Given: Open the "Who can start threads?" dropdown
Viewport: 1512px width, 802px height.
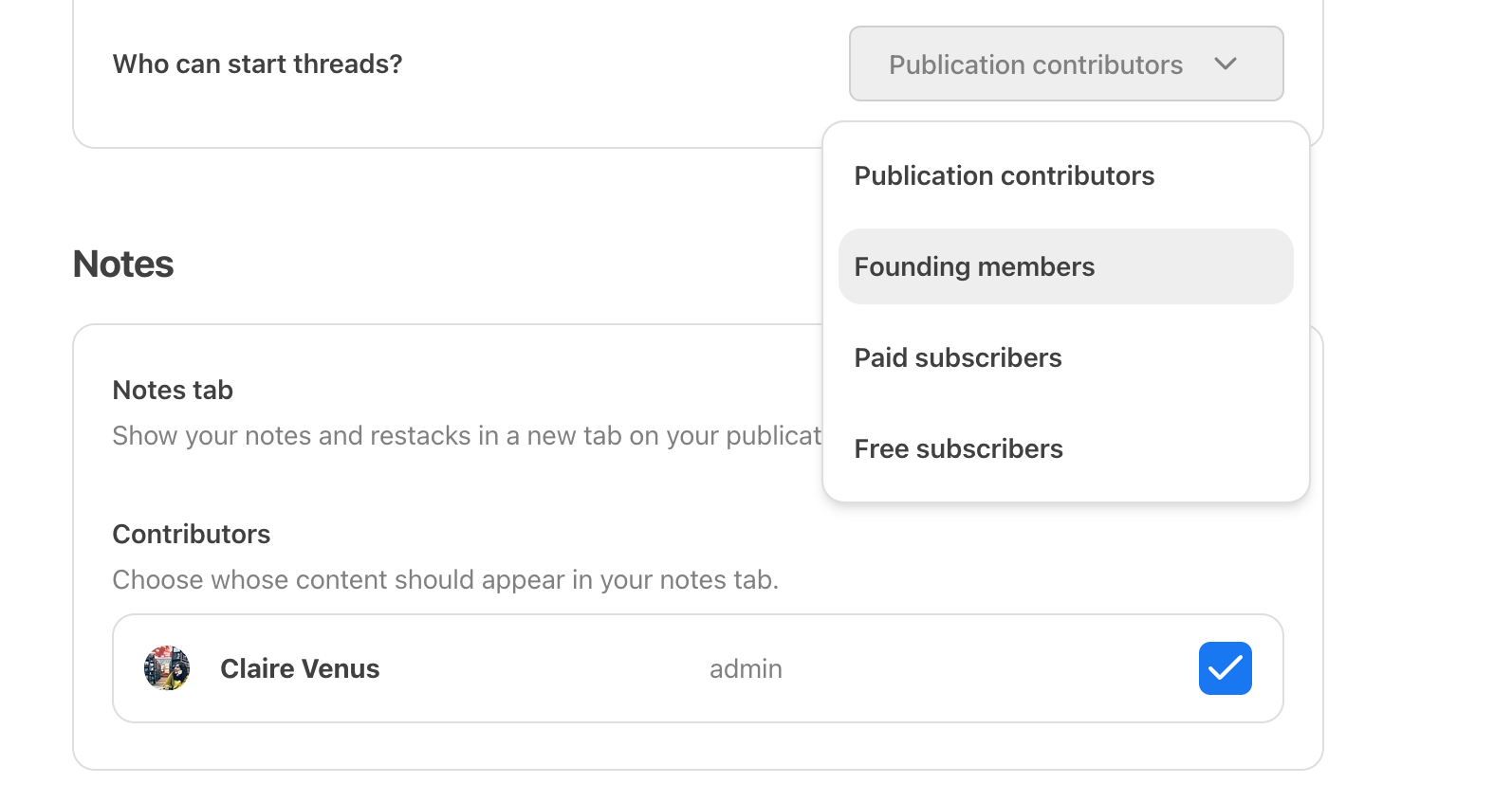Looking at the screenshot, I should click(1065, 64).
